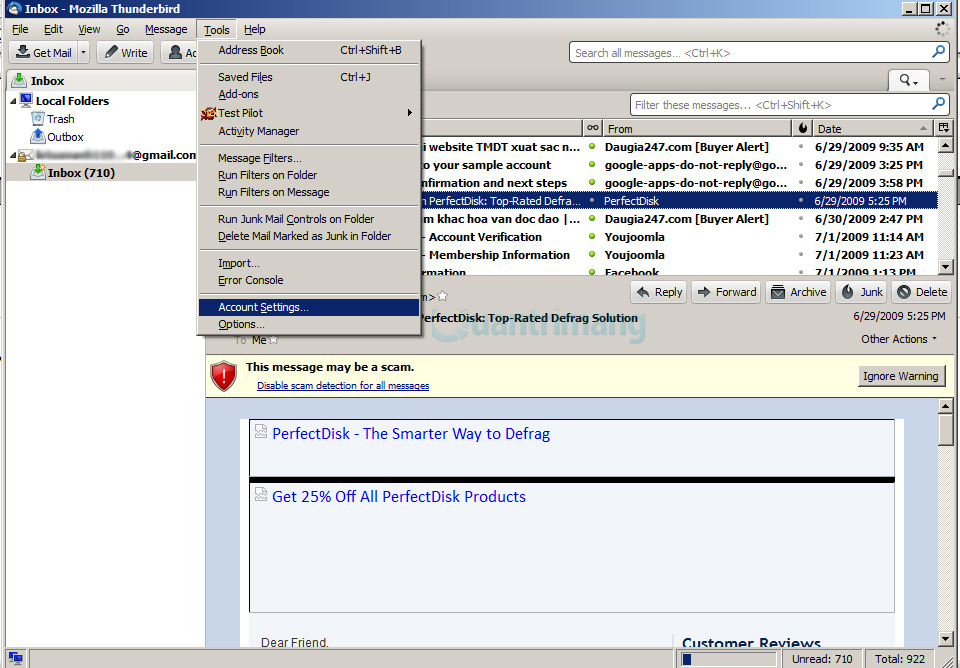
Task: Star the sender contact in header
Action: click(443, 296)
